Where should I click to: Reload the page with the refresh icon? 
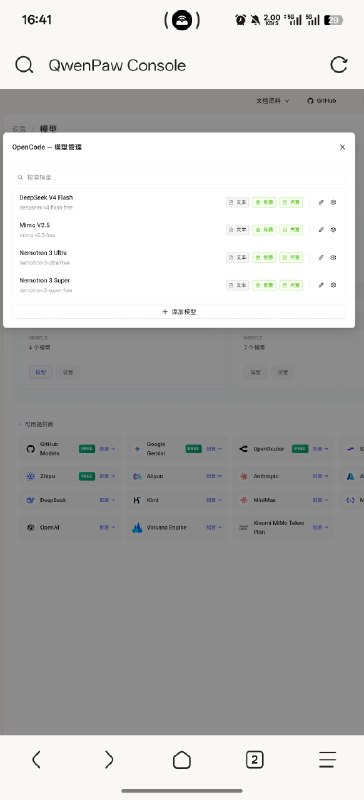pos(339,65)
